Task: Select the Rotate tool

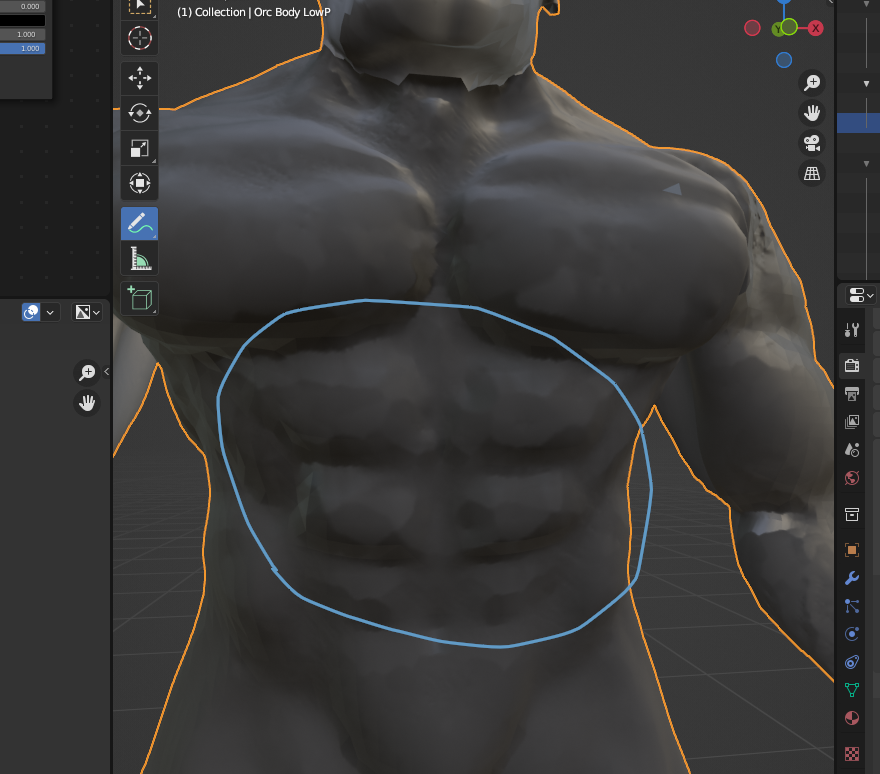Action: point(139,113)
